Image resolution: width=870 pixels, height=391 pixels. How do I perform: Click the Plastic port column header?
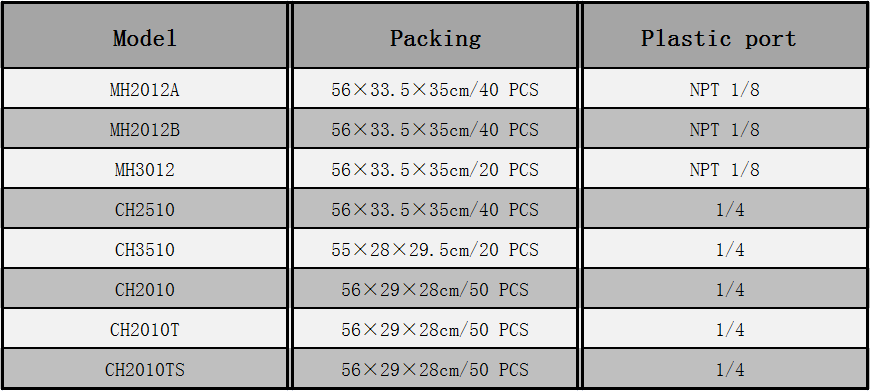(725, 36)
